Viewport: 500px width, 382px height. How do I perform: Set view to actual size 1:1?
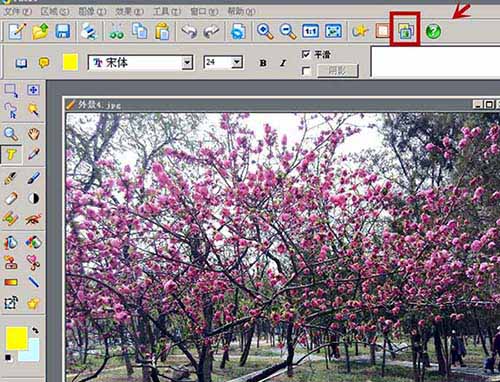tap(310, 31)
